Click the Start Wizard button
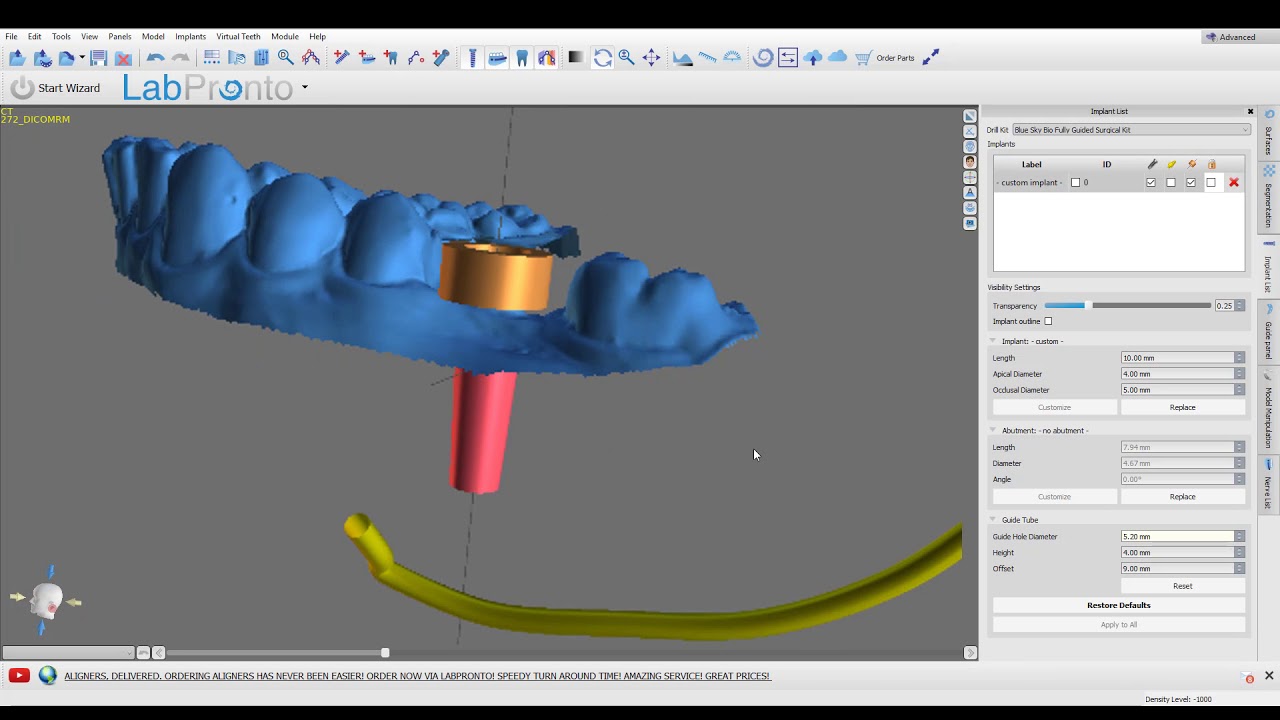The width and height of the screenshot is (1280, 720). (56, 88)
